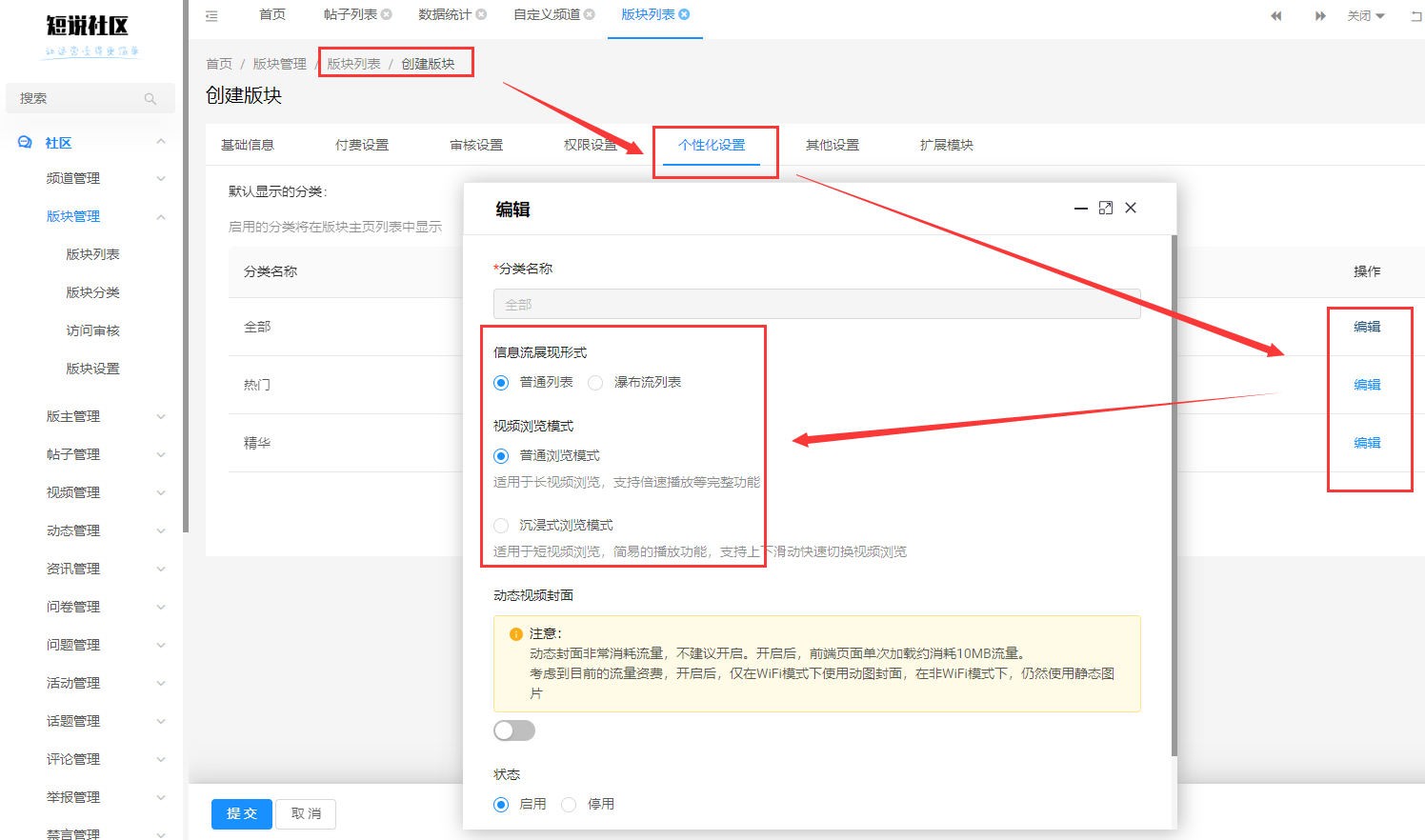Screen dimensions: 1425x840
Task: Expand 举报管理 submenu
Action: [x=161, y=797]
